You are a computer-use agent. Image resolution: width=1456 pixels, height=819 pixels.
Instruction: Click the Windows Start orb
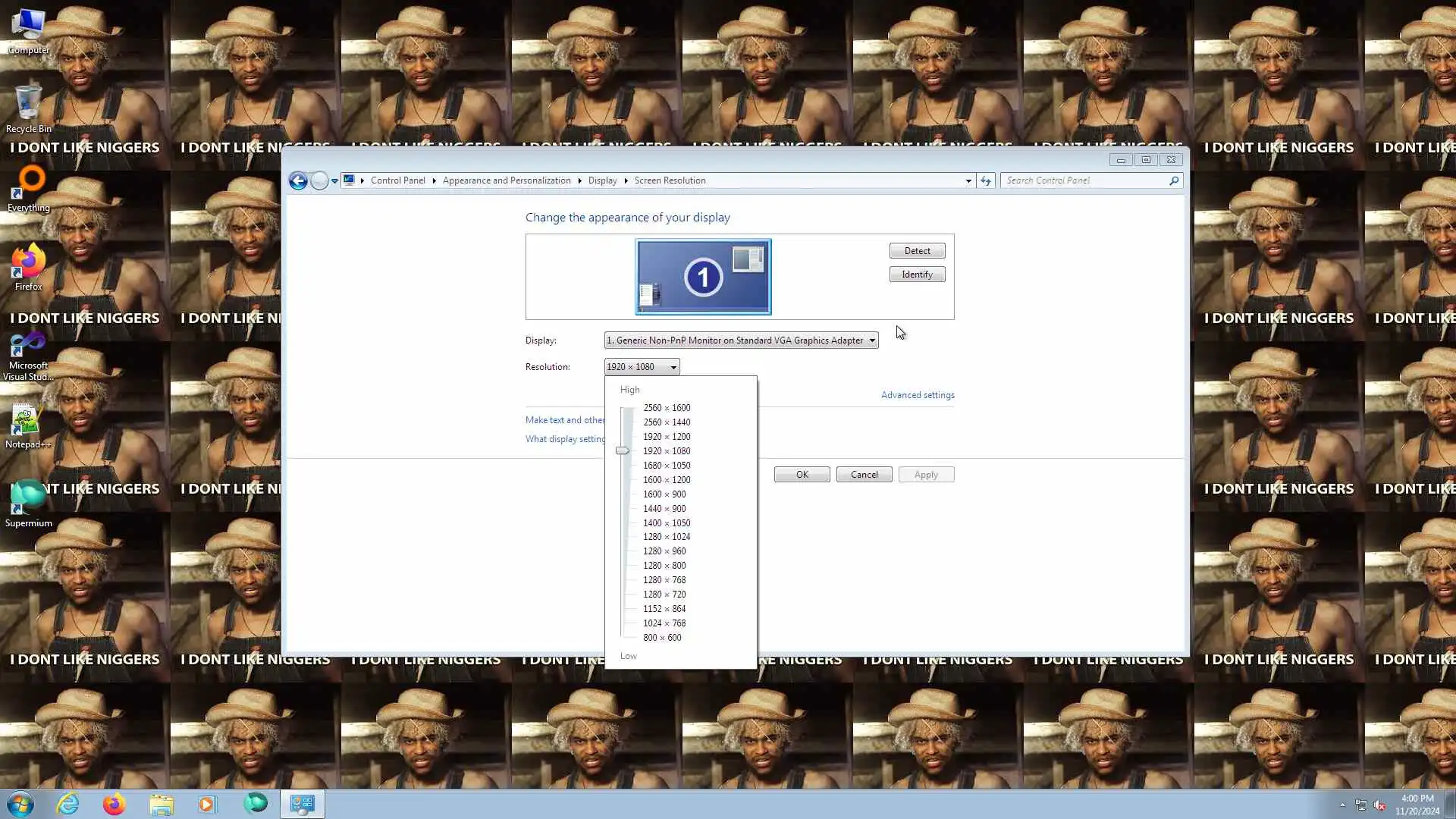[x=20, y=804]
